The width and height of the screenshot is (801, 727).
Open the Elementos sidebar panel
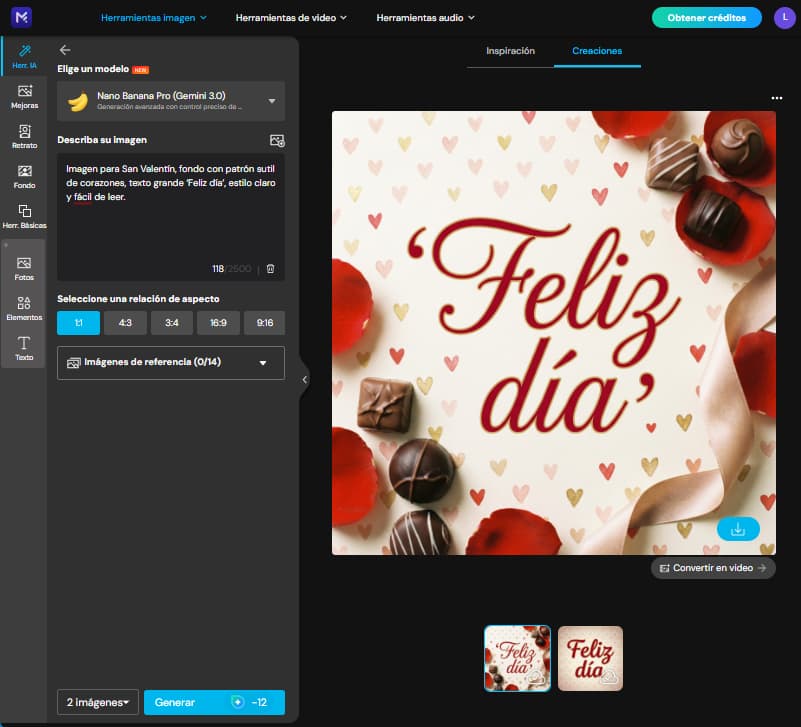(24, 309)
